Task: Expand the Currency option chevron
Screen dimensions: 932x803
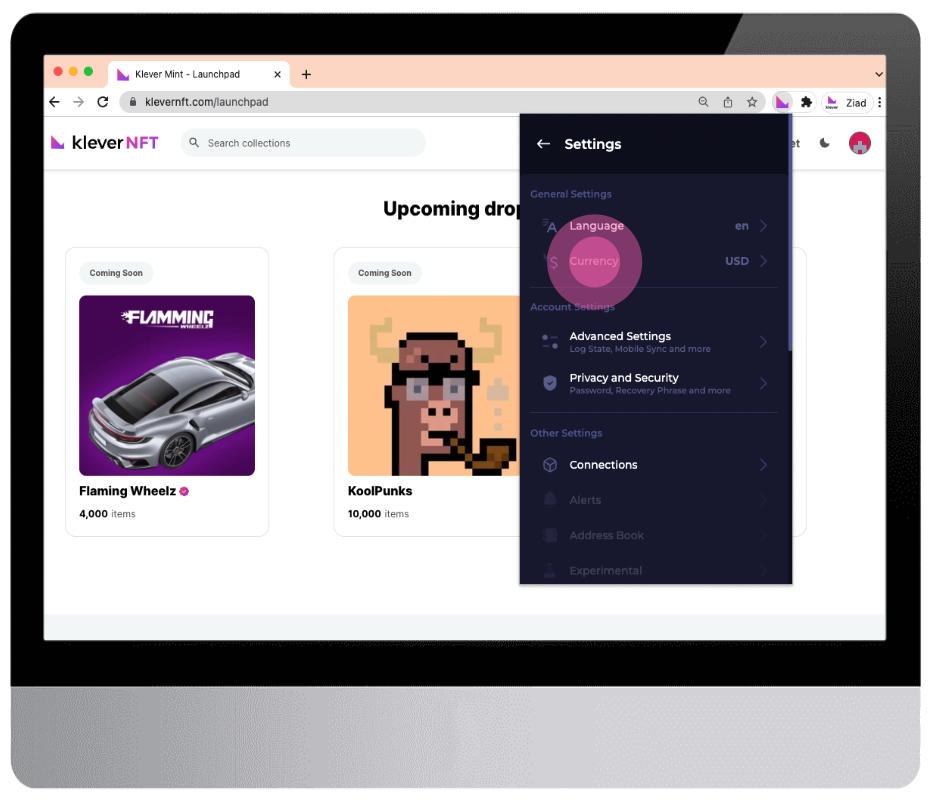Action: (764, 261)
